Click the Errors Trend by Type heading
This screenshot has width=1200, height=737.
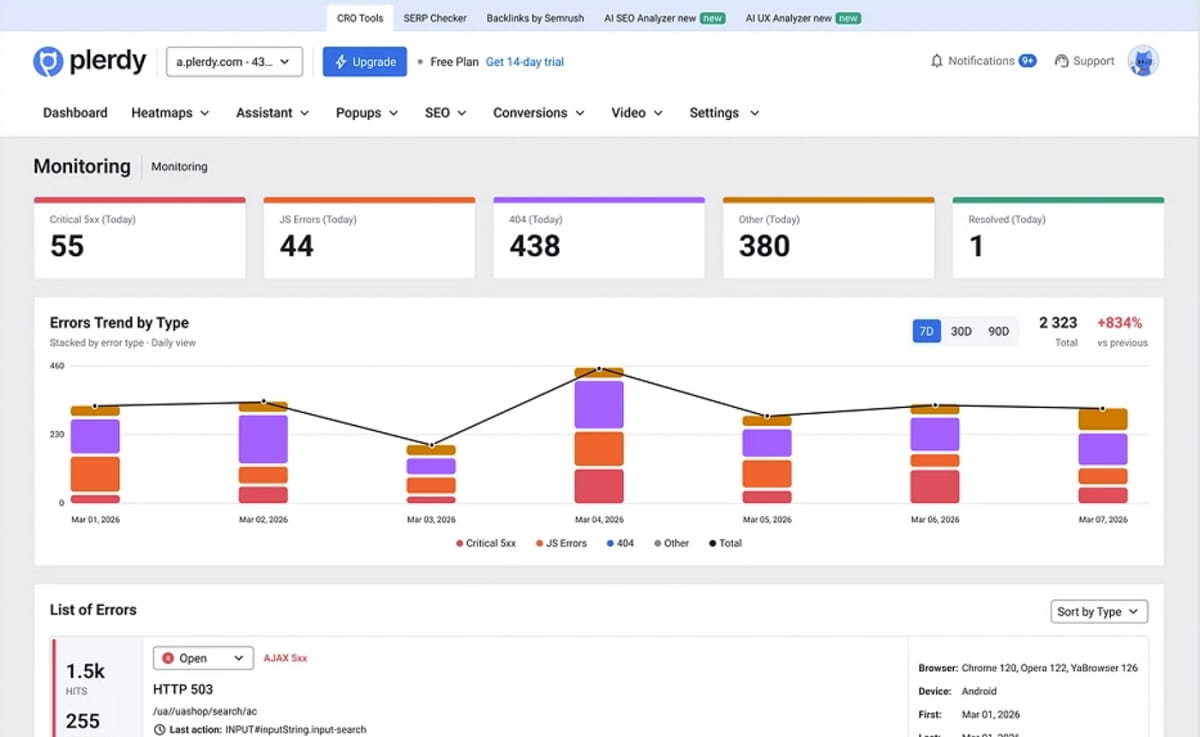[119, 323]
